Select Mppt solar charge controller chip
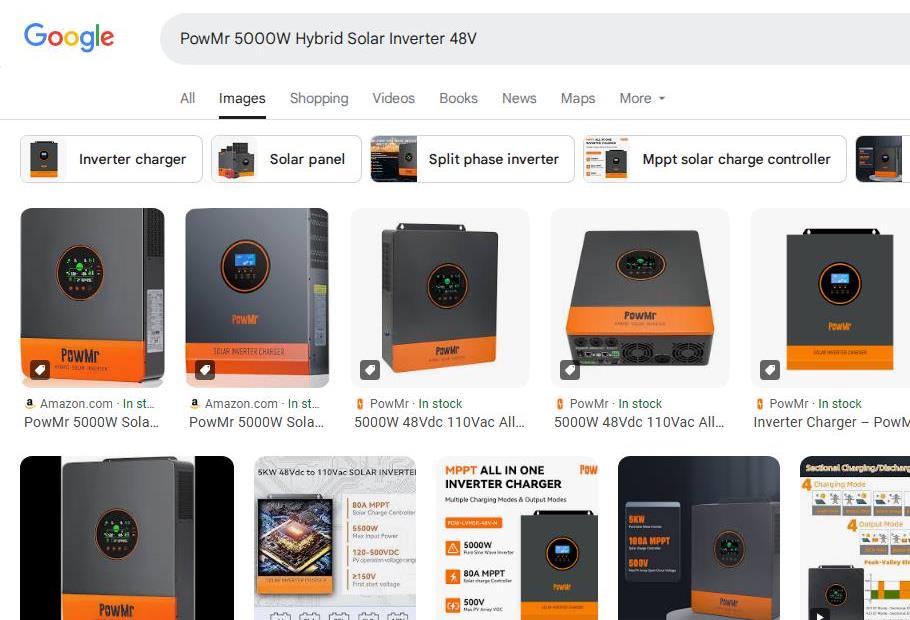910x620 pixels. [715, 159]
